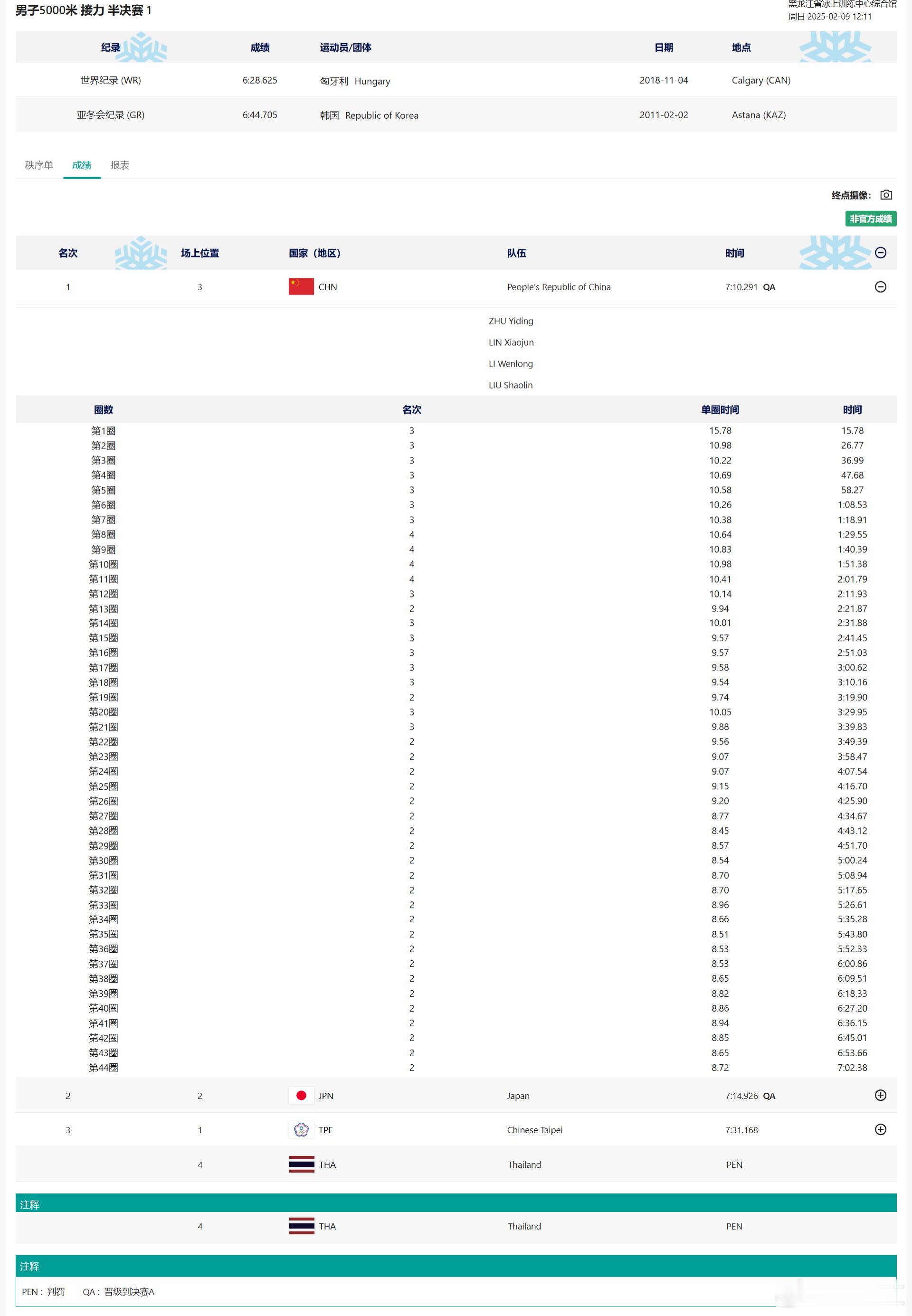The height and width of the screenshot is (1316, 912).
Task: Click the page title 男子5000米 接力 半决赛 1
Action: (x=84, y=10)
